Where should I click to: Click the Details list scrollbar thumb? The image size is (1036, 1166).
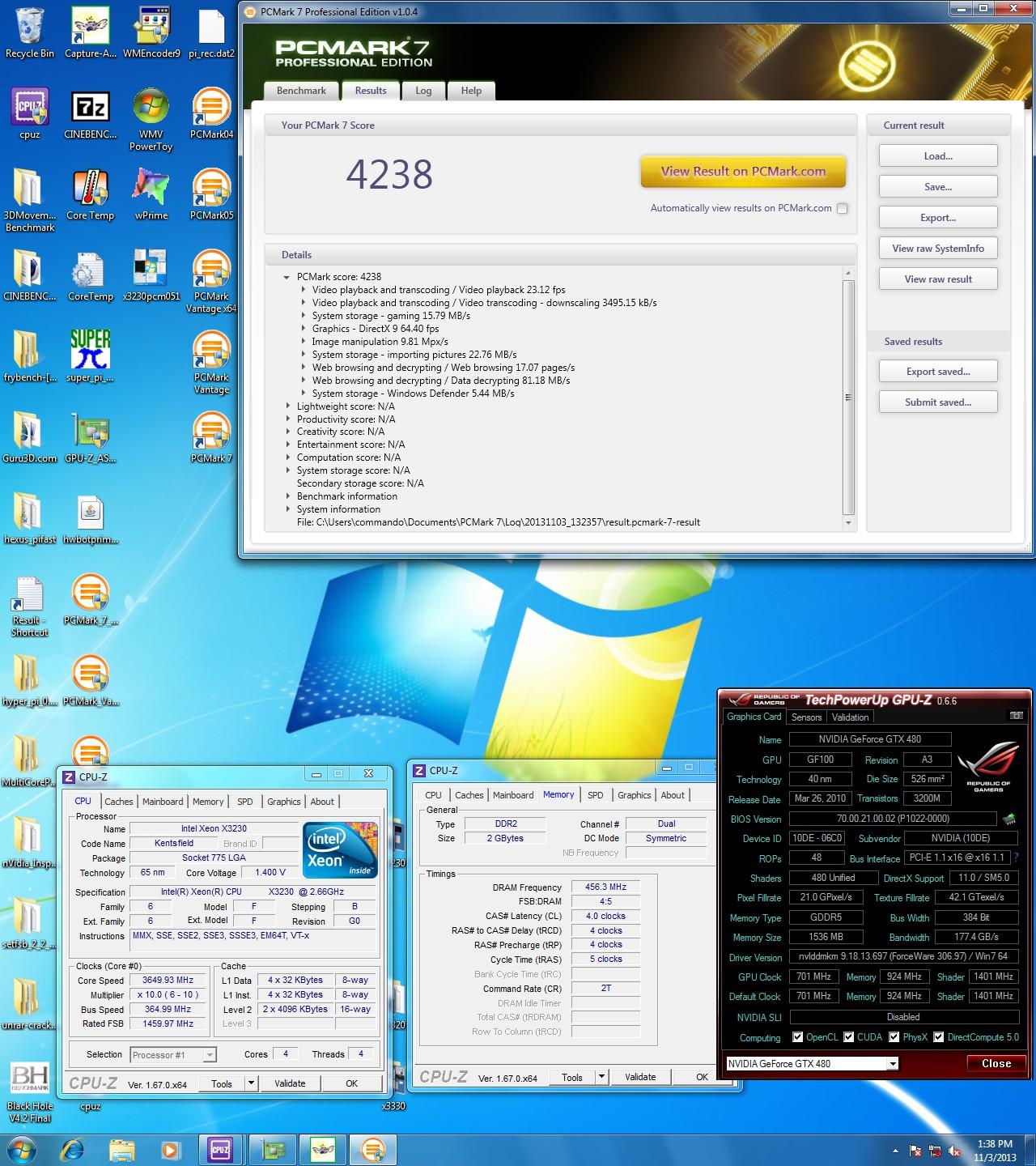tap(848, 397)
